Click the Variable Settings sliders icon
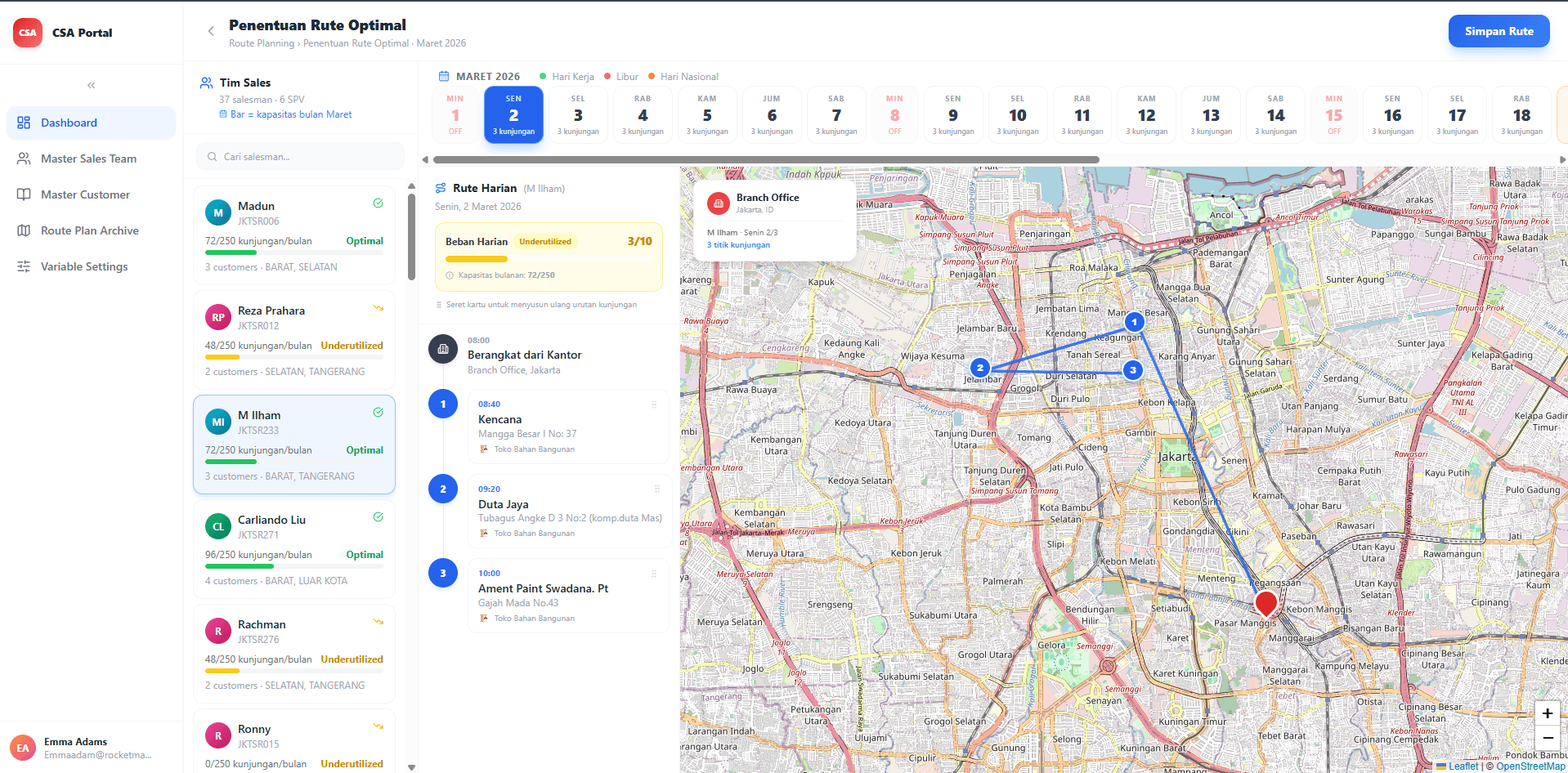The image size is (1568, 773). coord(24,266)
